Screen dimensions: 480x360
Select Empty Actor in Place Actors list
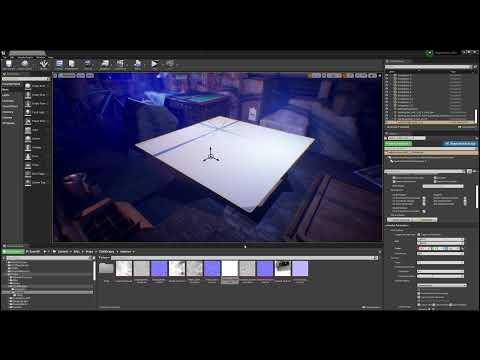[x=37, y=86]
